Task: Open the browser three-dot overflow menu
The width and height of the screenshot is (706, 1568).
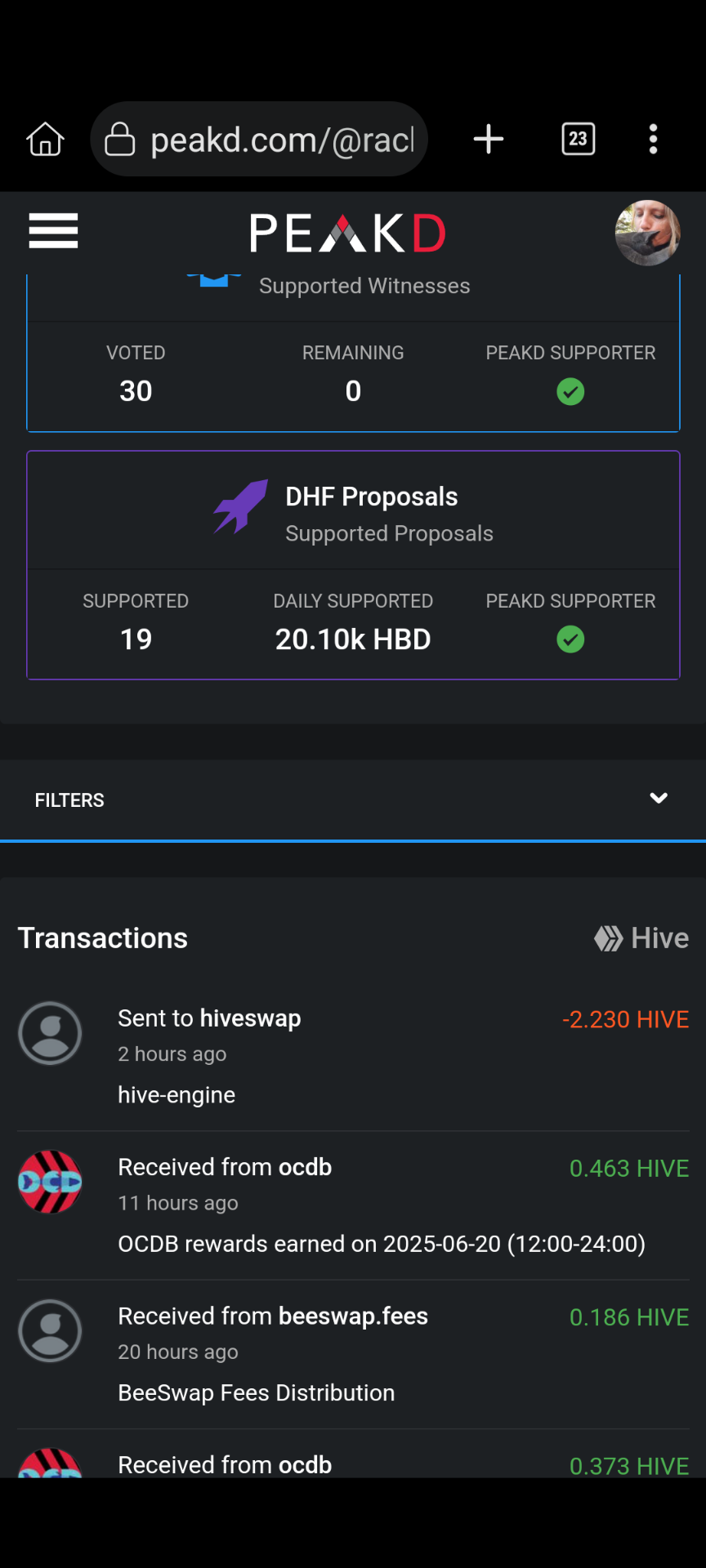Action: [653, 139]
